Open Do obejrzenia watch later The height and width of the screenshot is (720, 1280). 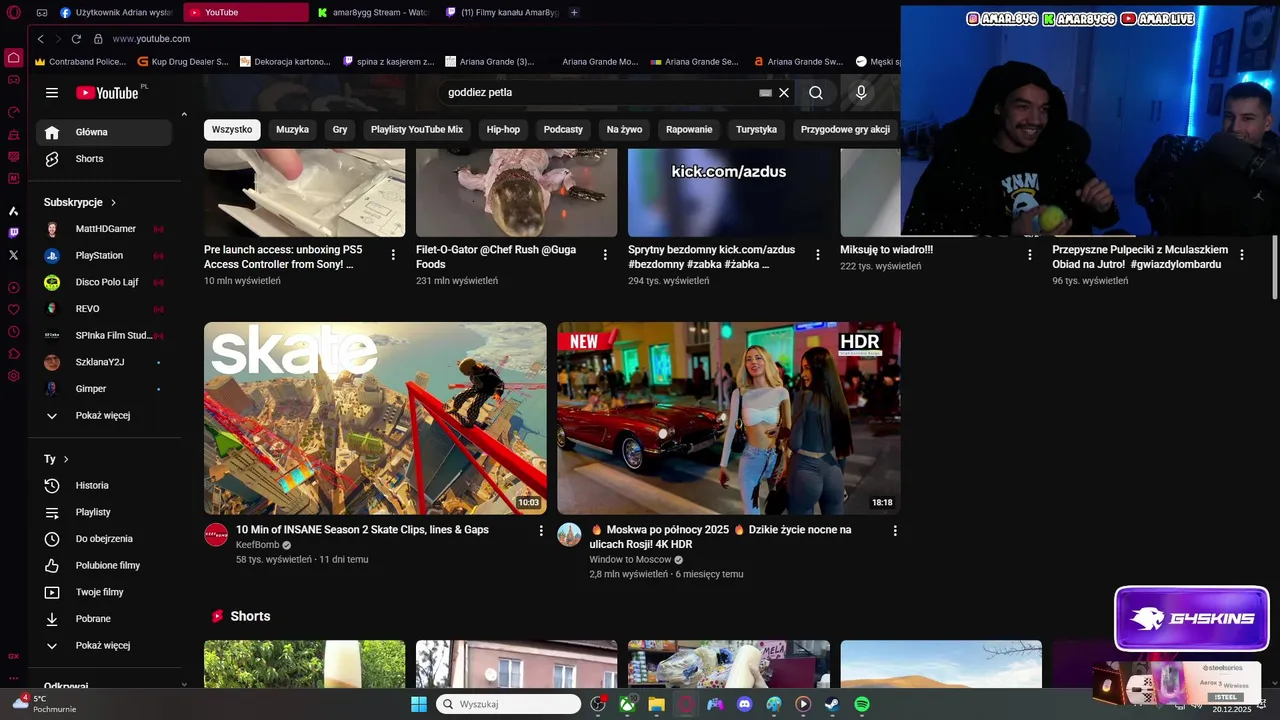104,539
